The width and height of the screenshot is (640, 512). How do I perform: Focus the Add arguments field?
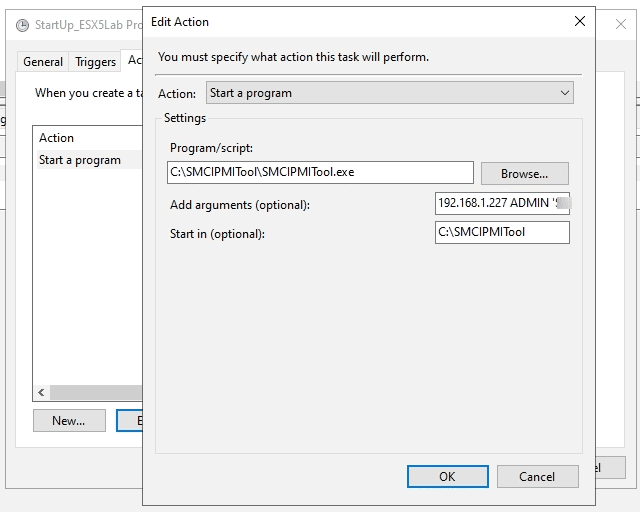(502, 204)
